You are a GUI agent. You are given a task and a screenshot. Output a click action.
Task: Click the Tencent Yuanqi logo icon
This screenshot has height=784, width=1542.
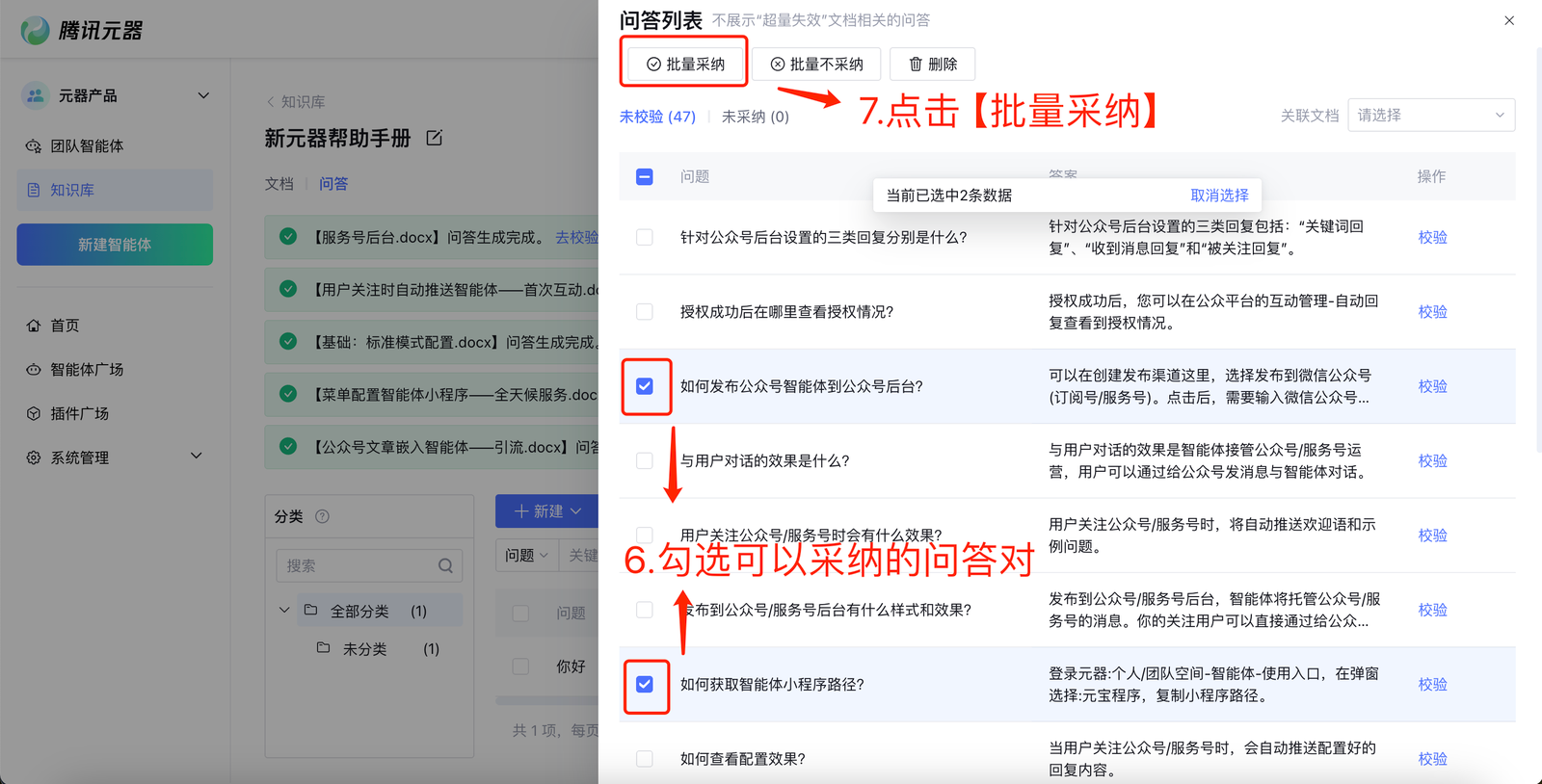[36, 31]
